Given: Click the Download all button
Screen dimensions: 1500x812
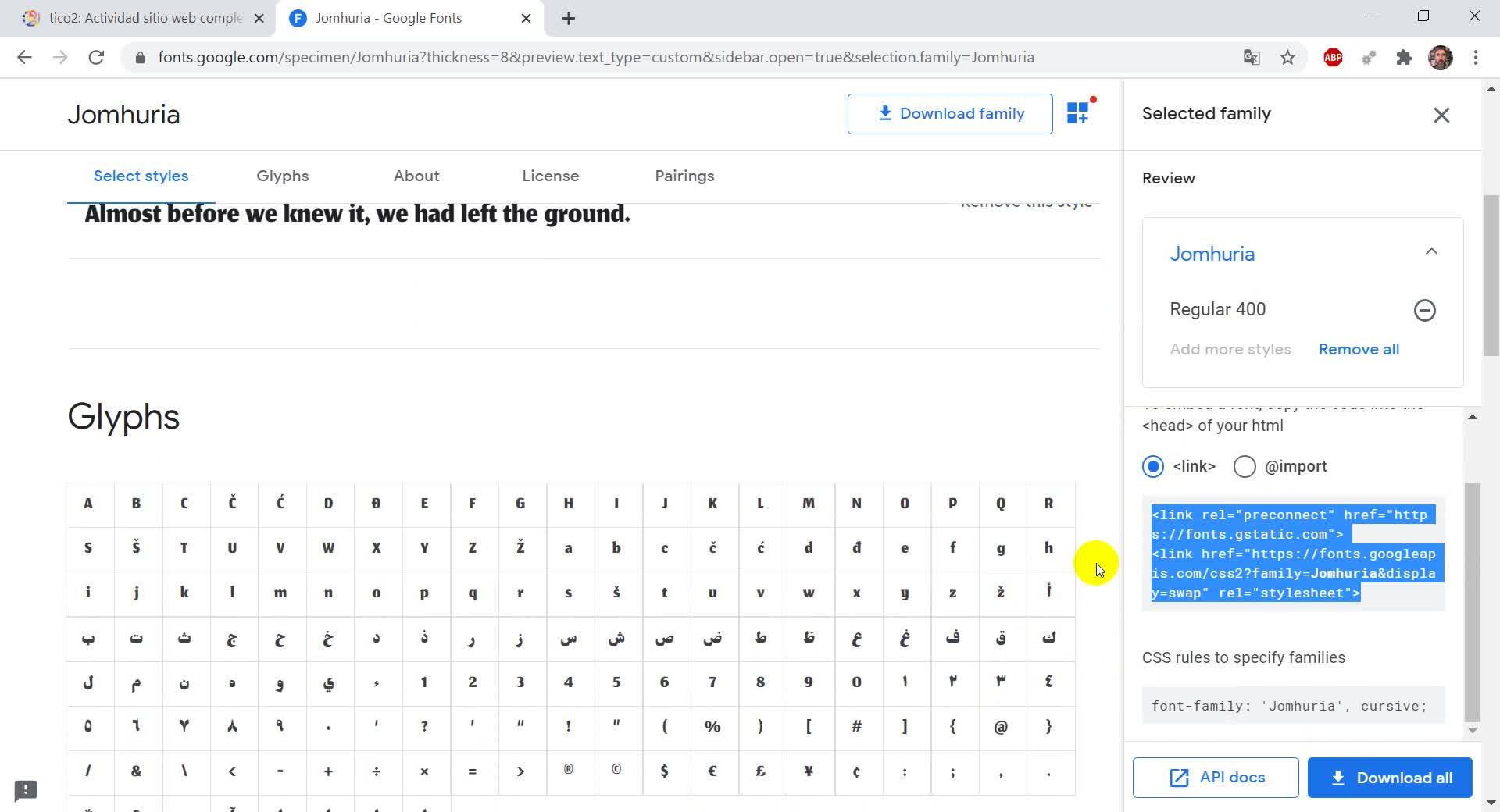Looking at the screenshot, I should 1390,778.
